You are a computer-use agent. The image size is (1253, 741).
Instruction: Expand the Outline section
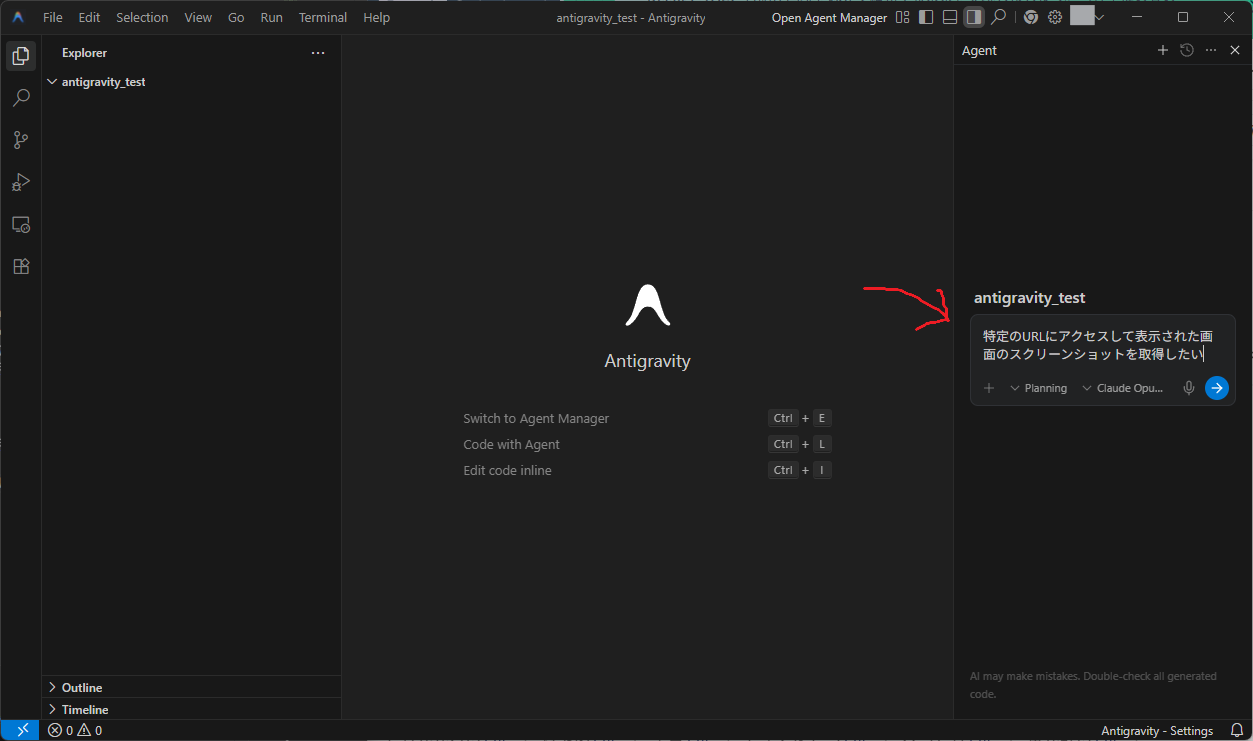[x=191, y=687]
